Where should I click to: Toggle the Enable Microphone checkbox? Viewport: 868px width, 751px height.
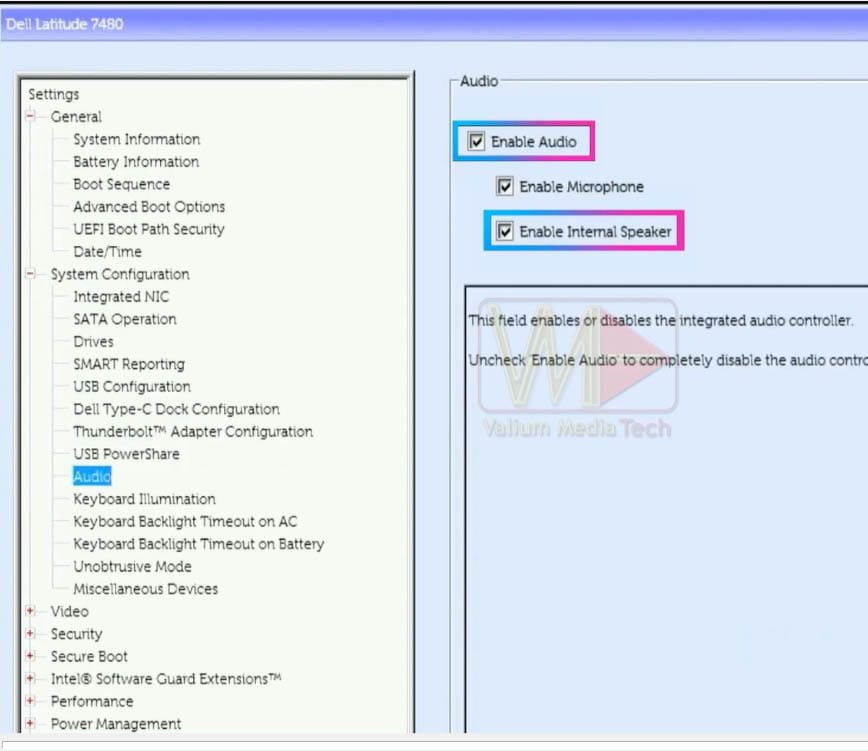click(504, 187)
